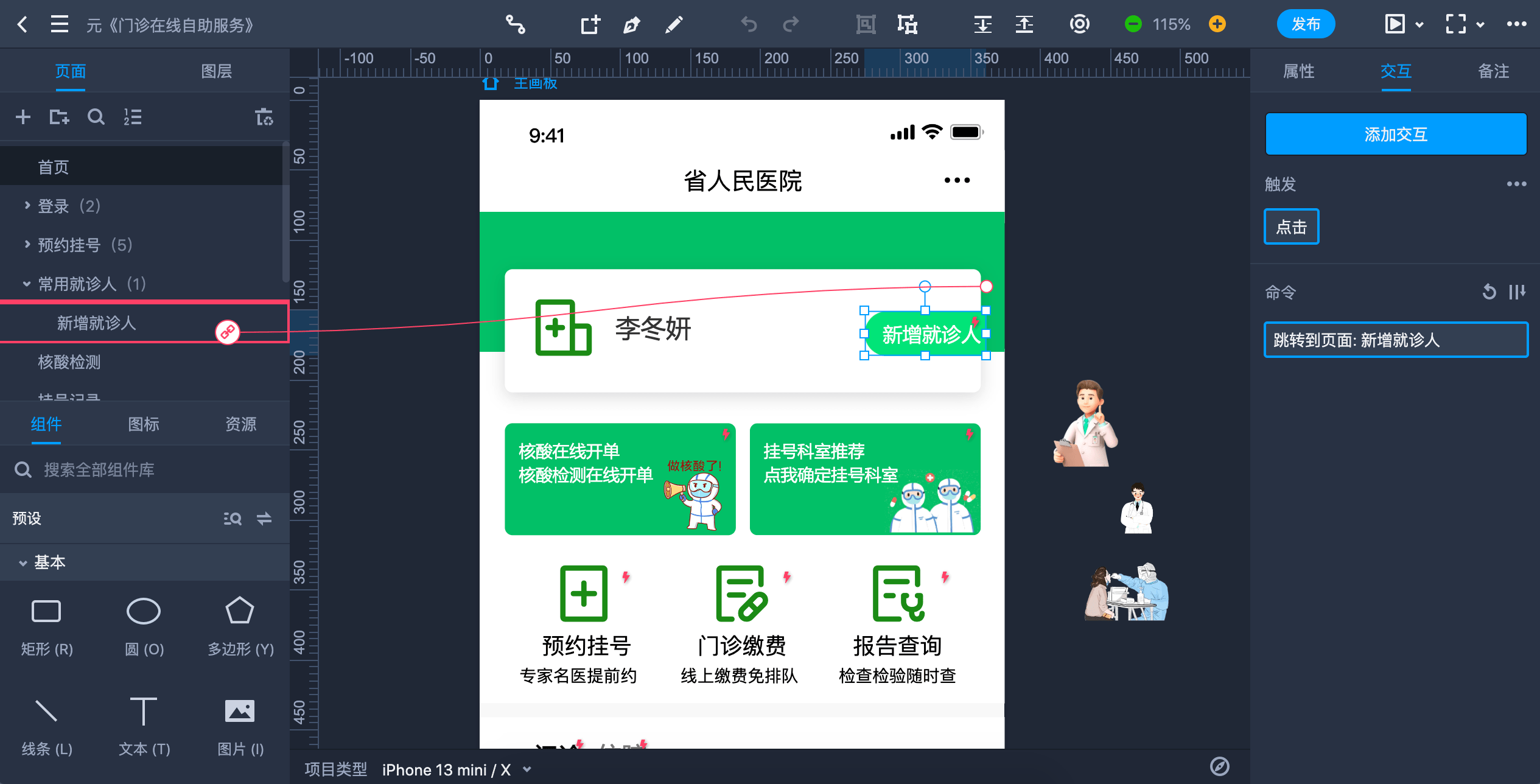This screenshot has width=1540, height=784.
Task: Switch to the 图标 tab
Action: pos(144,424)
